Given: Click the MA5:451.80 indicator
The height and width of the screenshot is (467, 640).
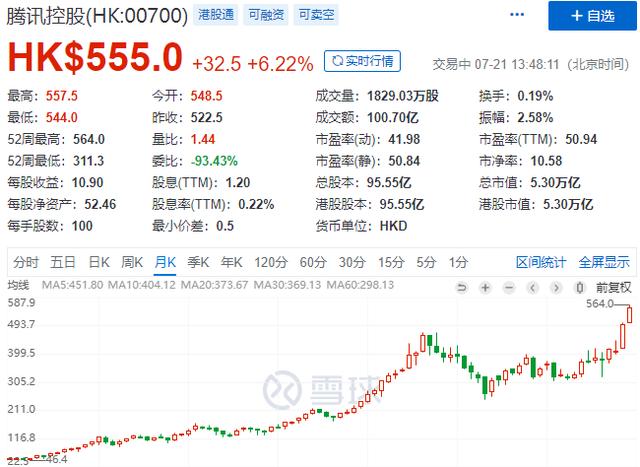Looking at the screenshot, I should tap(72, 285).
